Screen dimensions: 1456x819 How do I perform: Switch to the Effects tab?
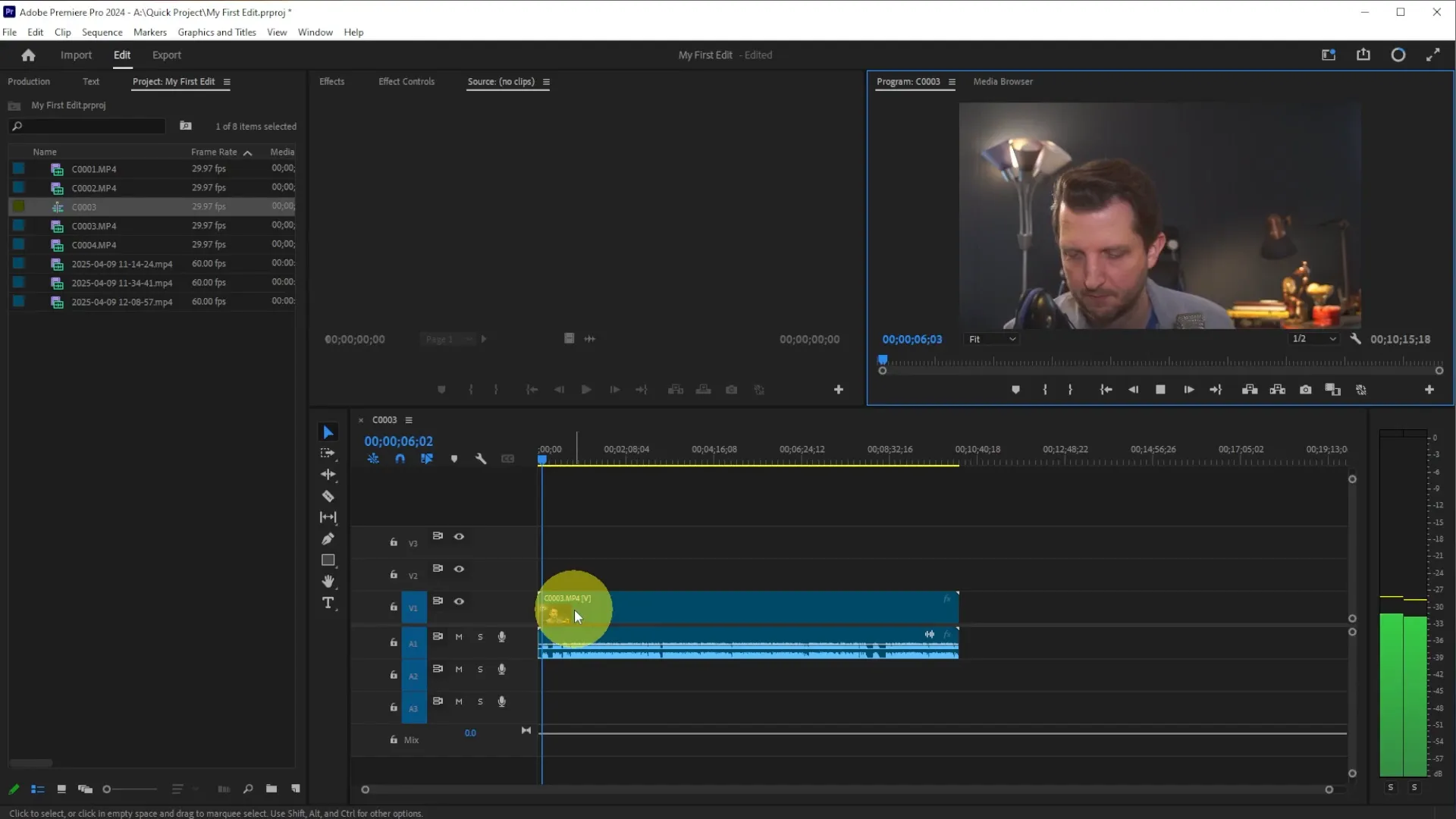tap(331, 82)
